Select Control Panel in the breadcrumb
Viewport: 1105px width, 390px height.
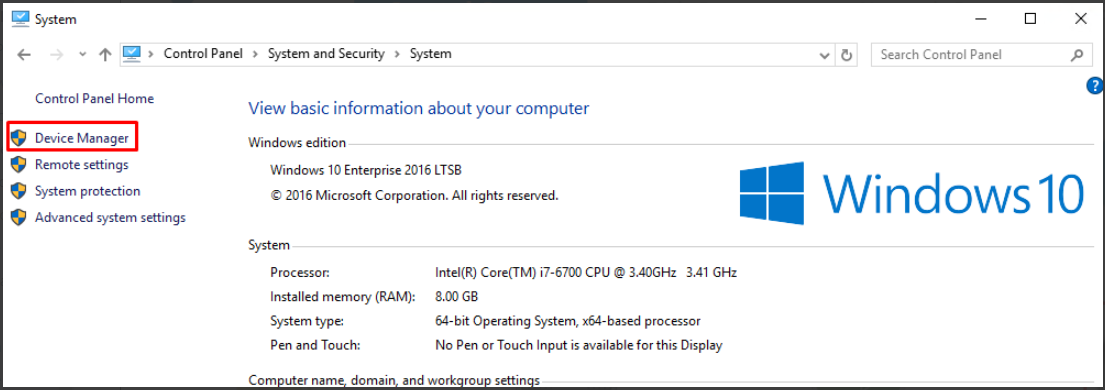click(x=203, y=54)
